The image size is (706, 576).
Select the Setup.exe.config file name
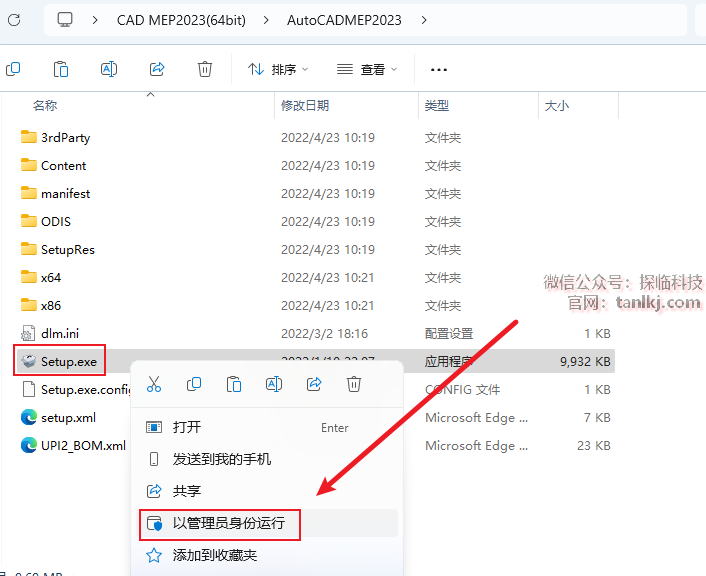(x=85, y=390)
